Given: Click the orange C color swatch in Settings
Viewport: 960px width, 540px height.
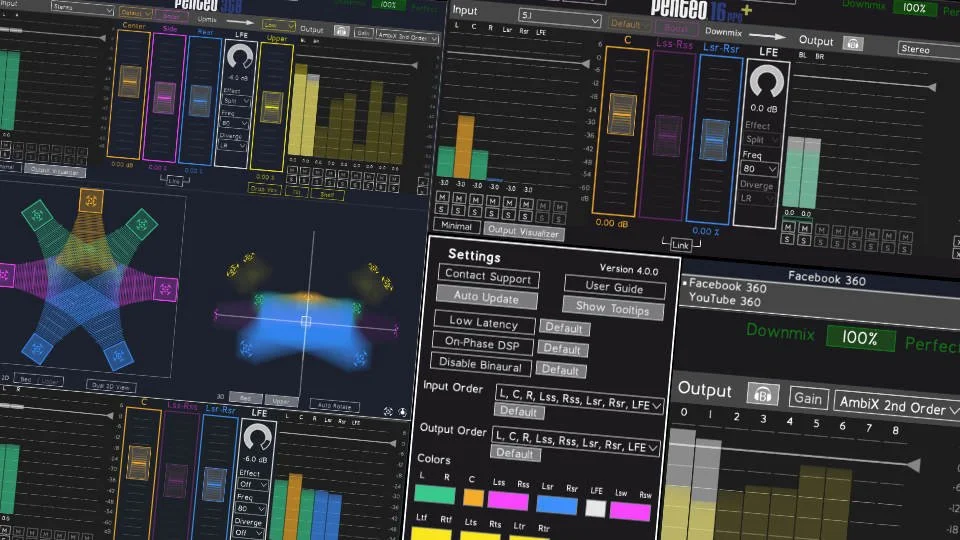Looking at the screenshot, I should click(x=473, y=498).
